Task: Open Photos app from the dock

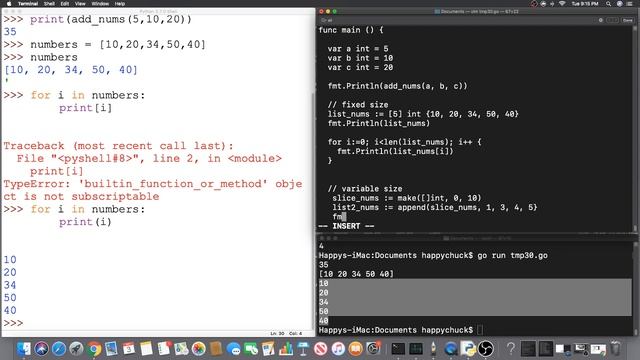Action: click(198, 349)
